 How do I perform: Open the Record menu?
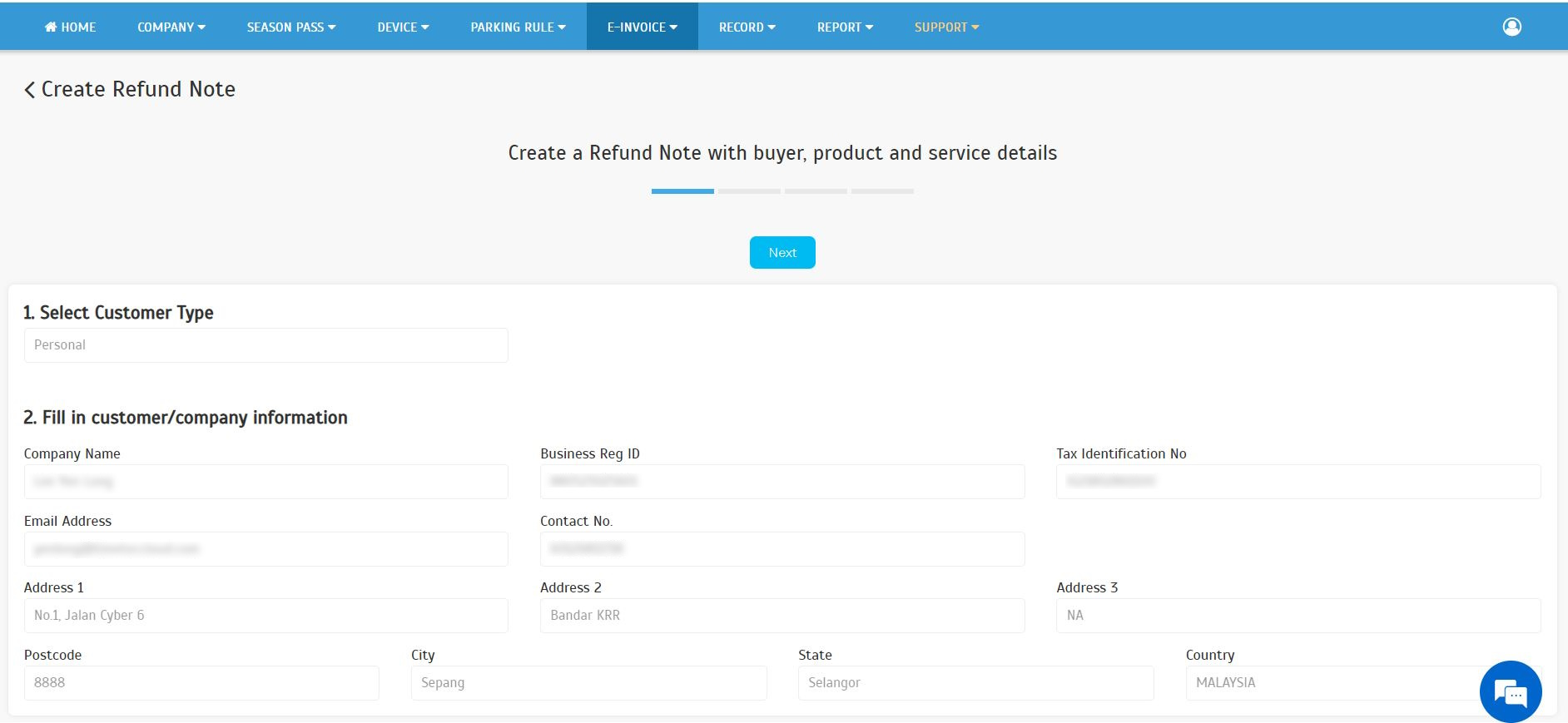point(747,27)
